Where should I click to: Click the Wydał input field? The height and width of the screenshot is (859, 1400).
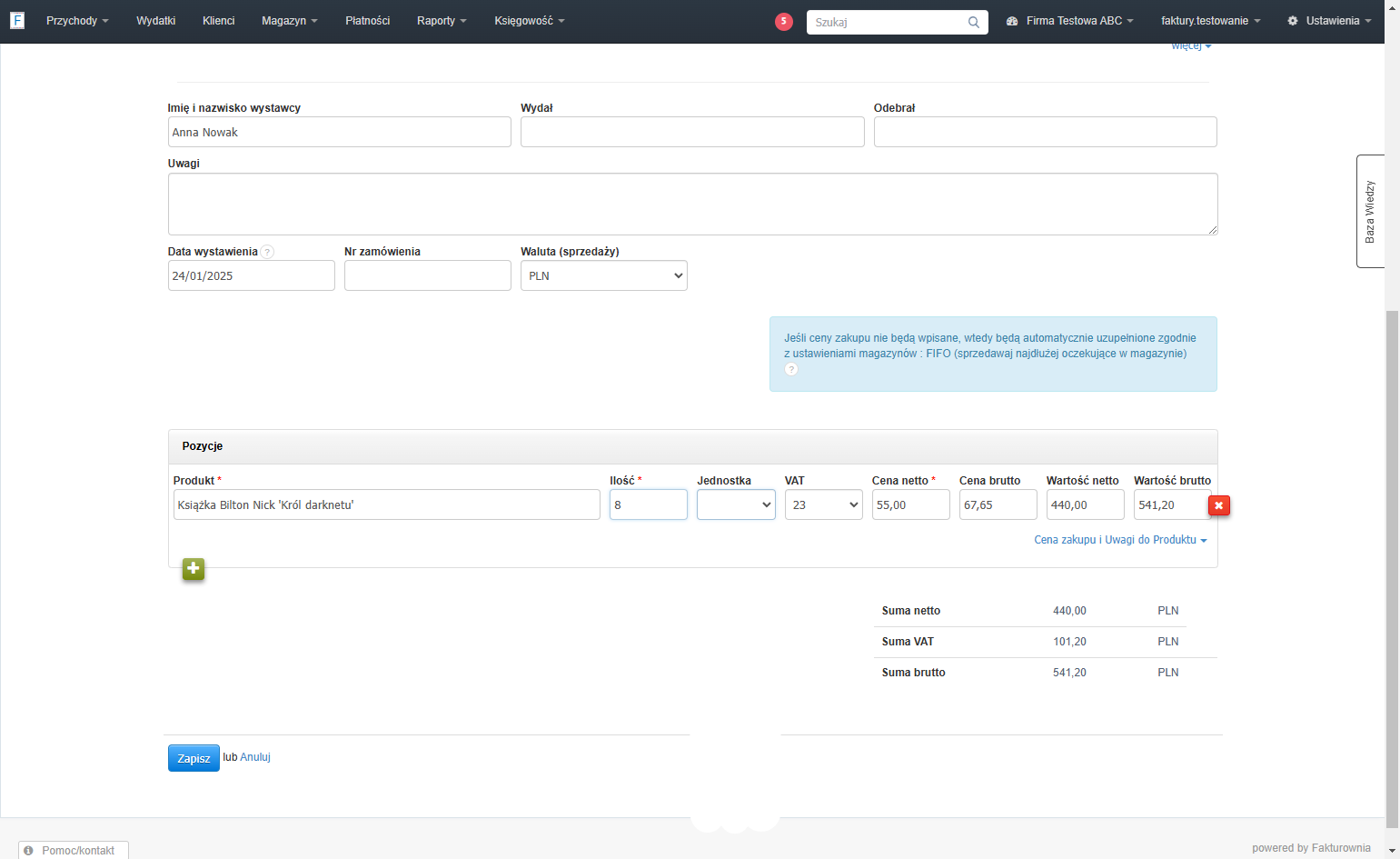[692, 132]
